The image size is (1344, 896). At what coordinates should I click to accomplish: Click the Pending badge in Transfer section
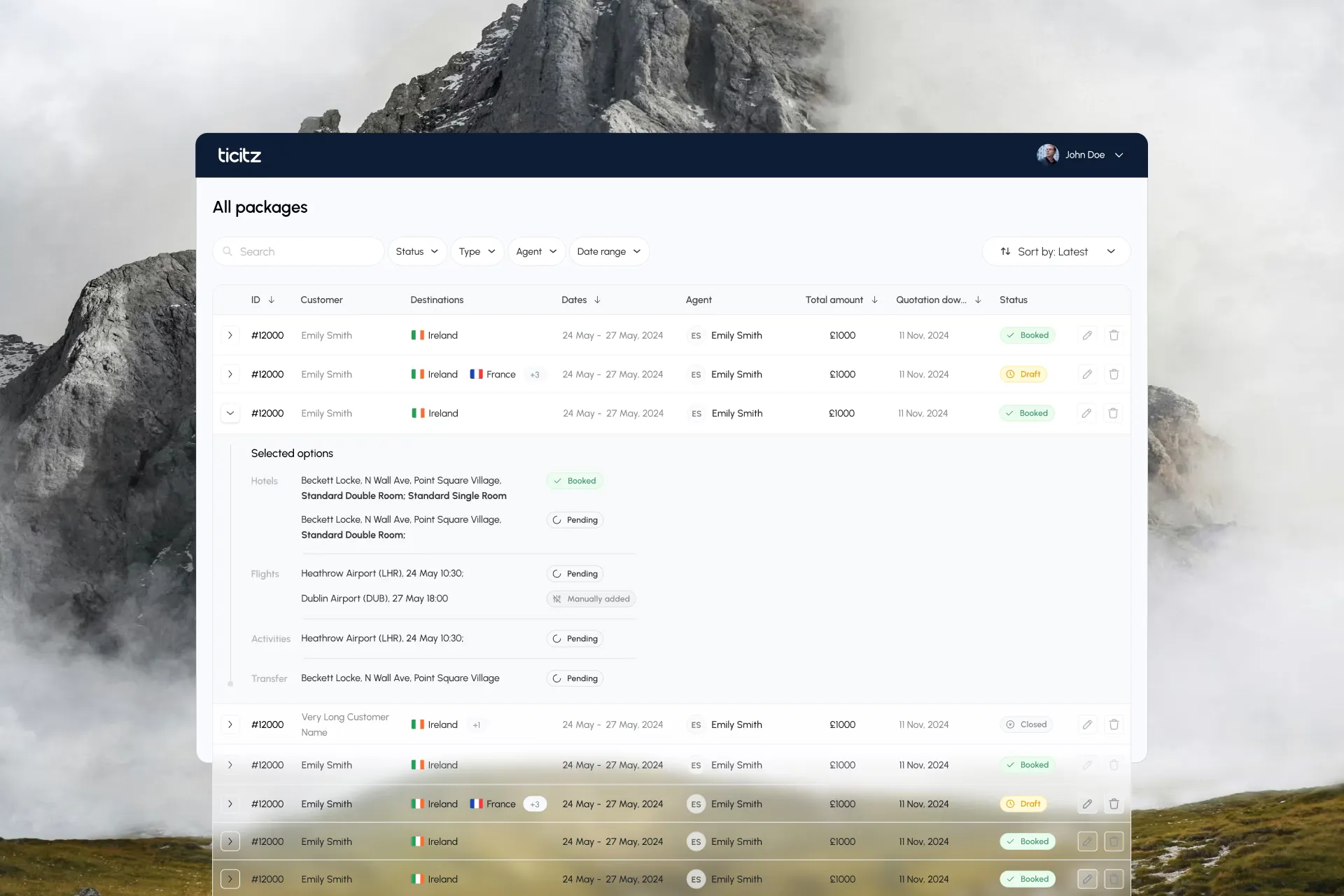pos(575,678)
